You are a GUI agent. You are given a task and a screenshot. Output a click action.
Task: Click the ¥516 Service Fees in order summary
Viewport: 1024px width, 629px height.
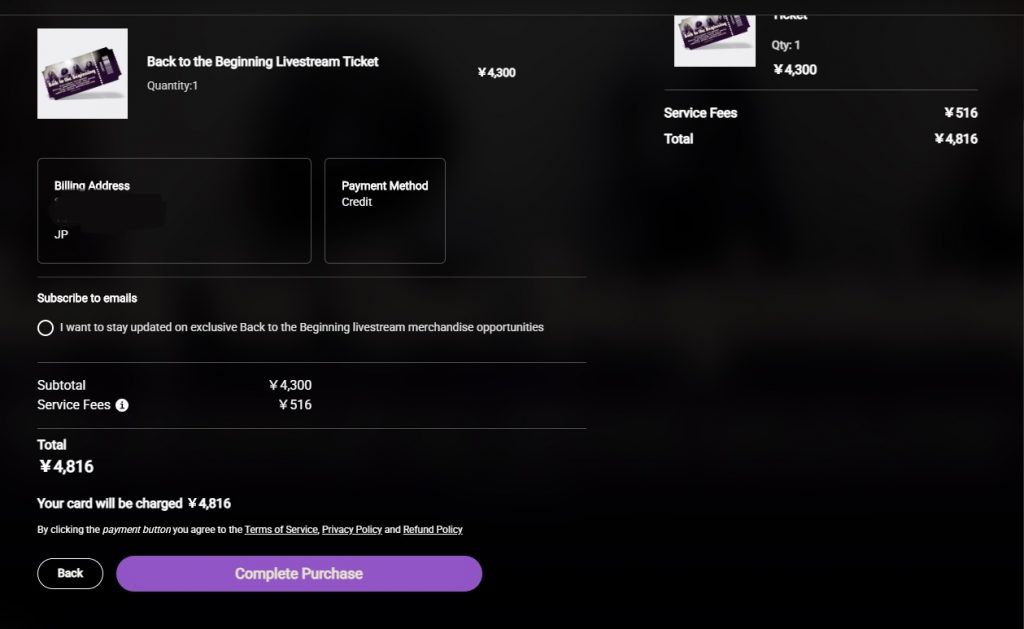[961, 113]
